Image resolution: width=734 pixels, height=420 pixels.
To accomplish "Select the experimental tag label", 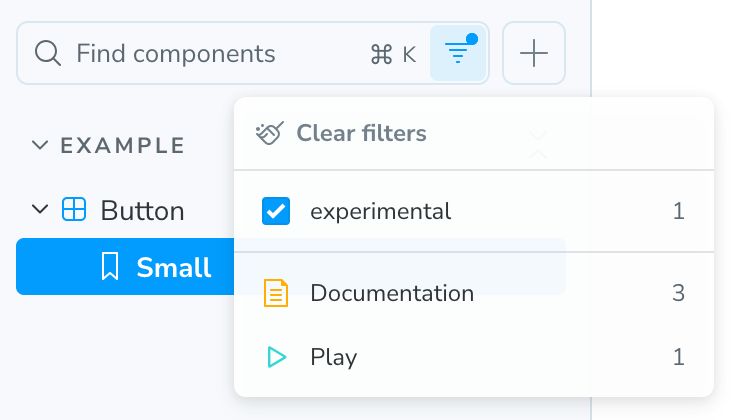I will 381,211.
